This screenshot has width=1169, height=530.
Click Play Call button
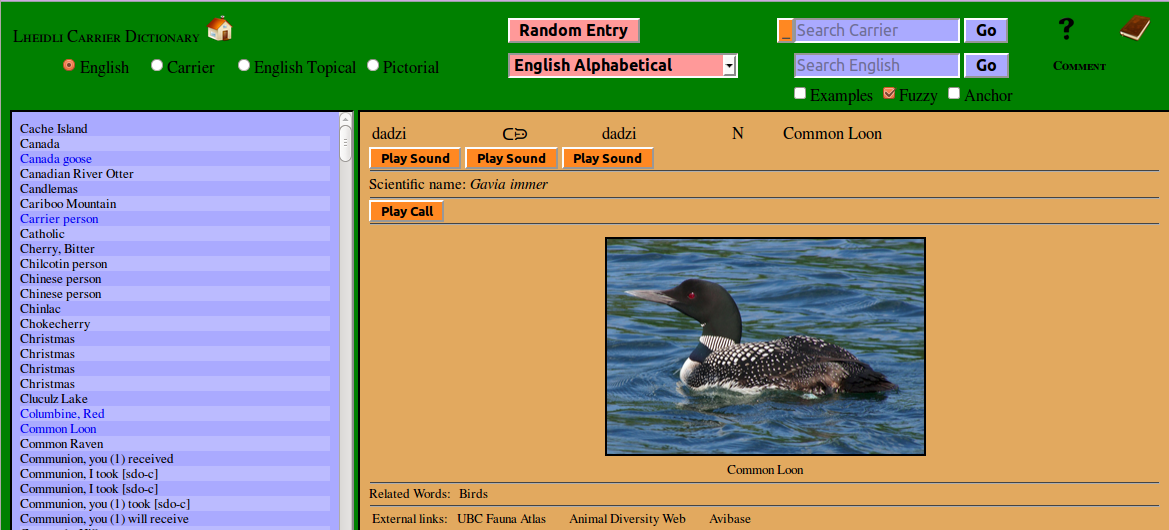tap(407, 211)
